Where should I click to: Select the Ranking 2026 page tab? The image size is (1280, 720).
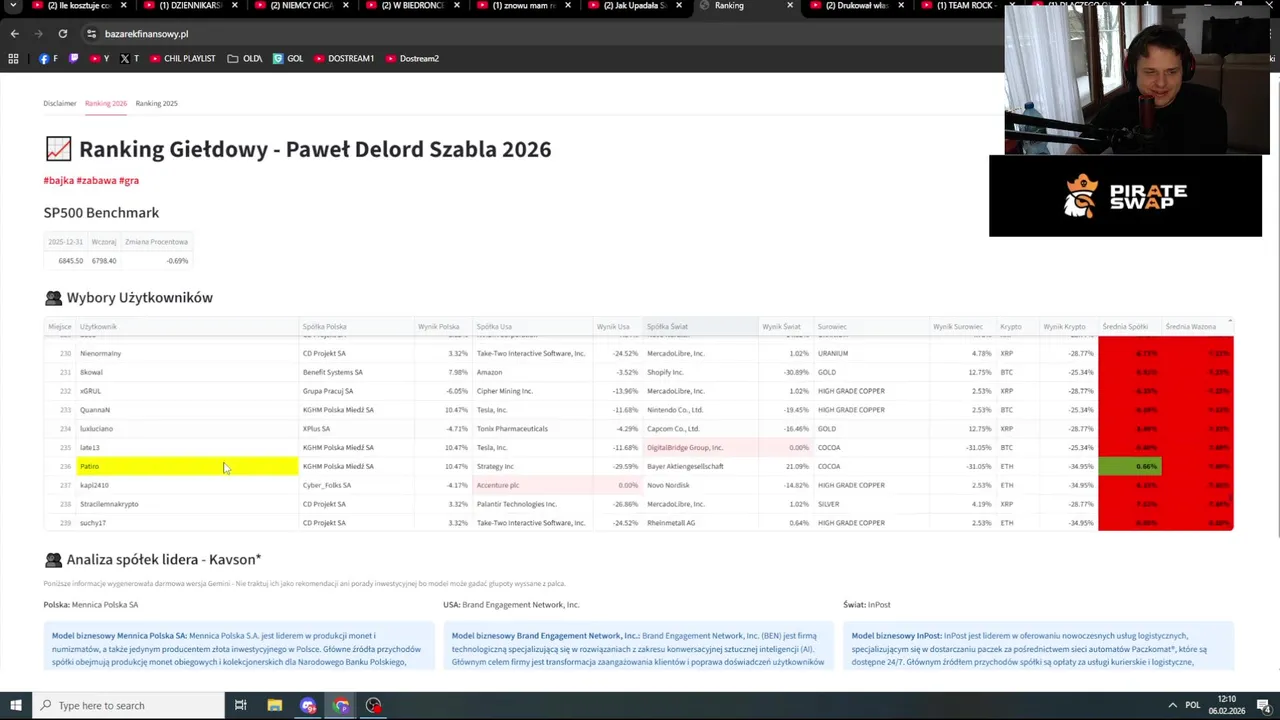click(x=106, y=103)
